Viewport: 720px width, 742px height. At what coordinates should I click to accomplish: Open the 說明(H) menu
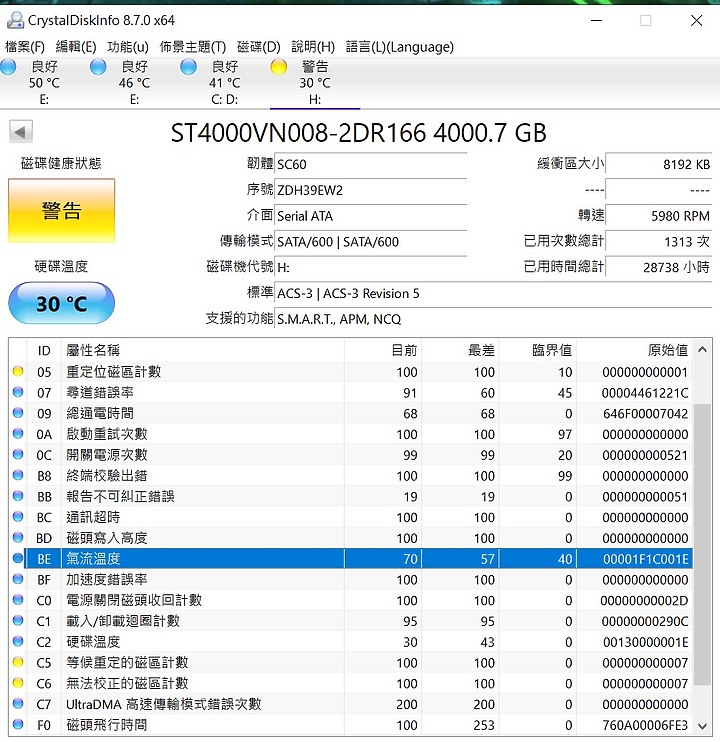pyautogui.click(x=313, y=47)
